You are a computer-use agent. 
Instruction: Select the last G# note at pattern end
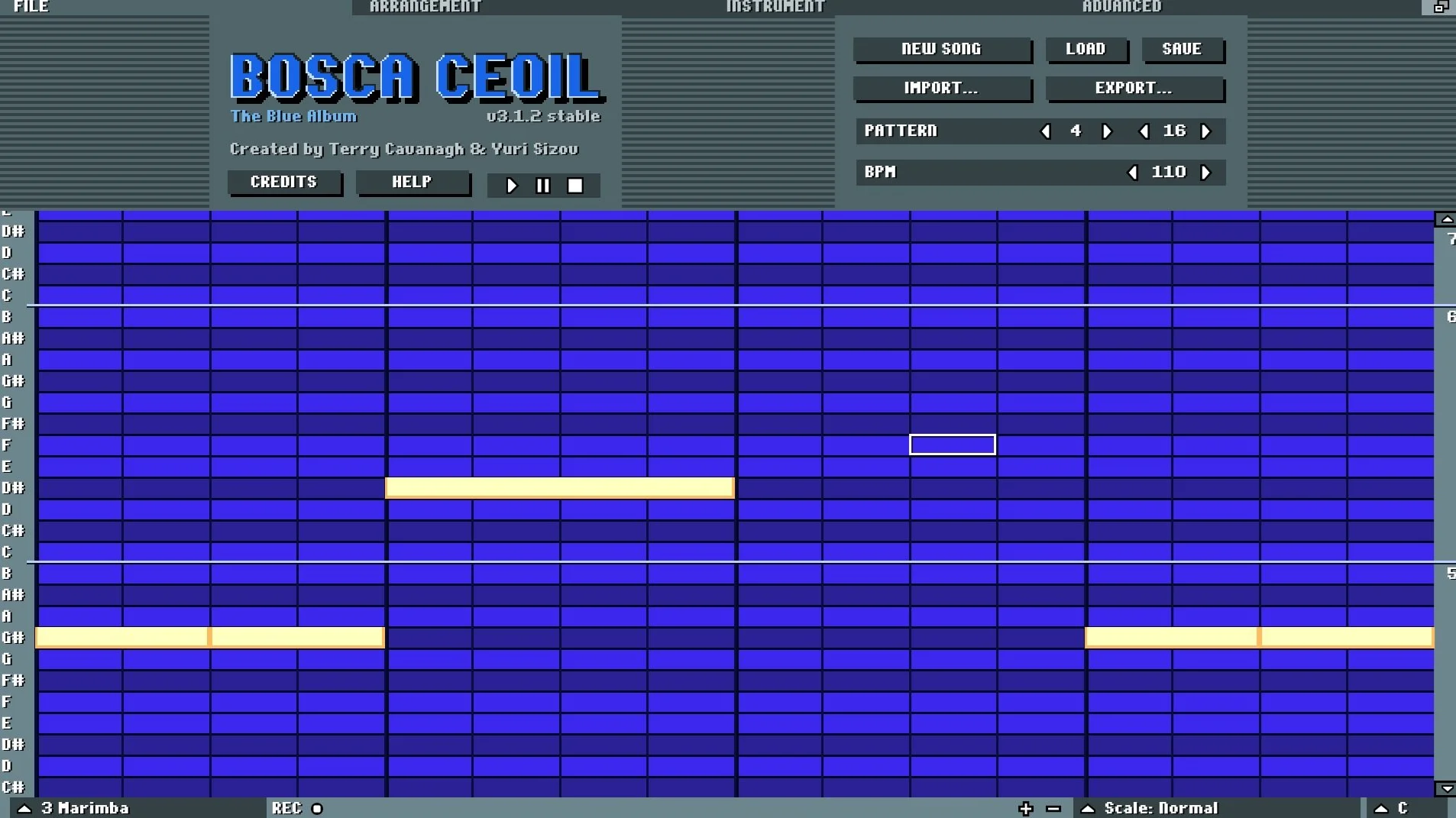[1347, 637]
